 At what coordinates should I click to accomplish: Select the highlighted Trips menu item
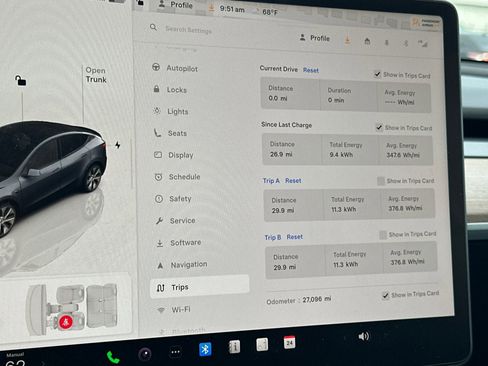pos(200,287)
